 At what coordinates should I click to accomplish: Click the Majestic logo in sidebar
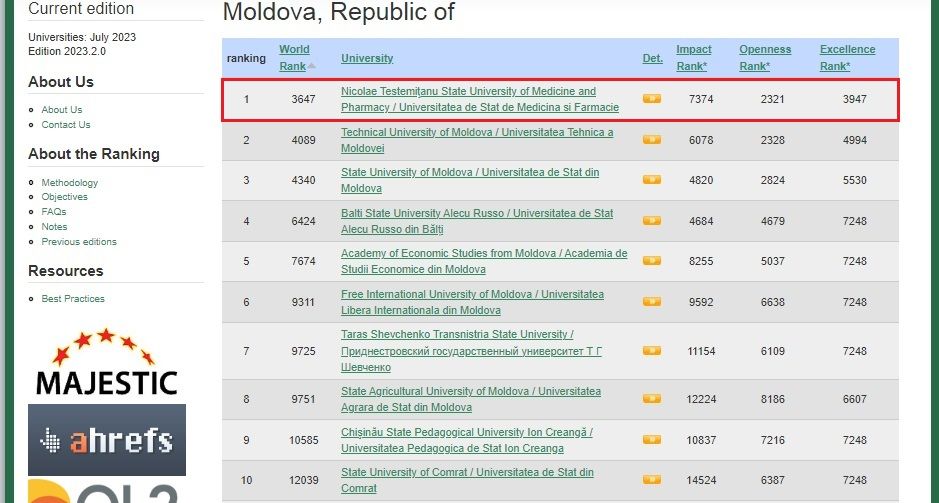point(106,363)
